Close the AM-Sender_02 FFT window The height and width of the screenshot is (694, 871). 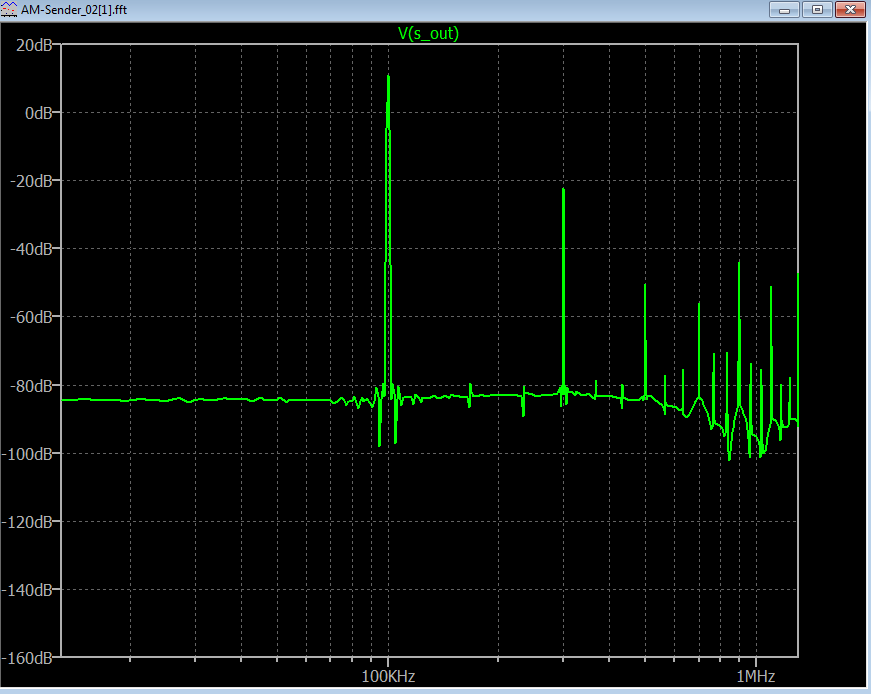(849, 9)
